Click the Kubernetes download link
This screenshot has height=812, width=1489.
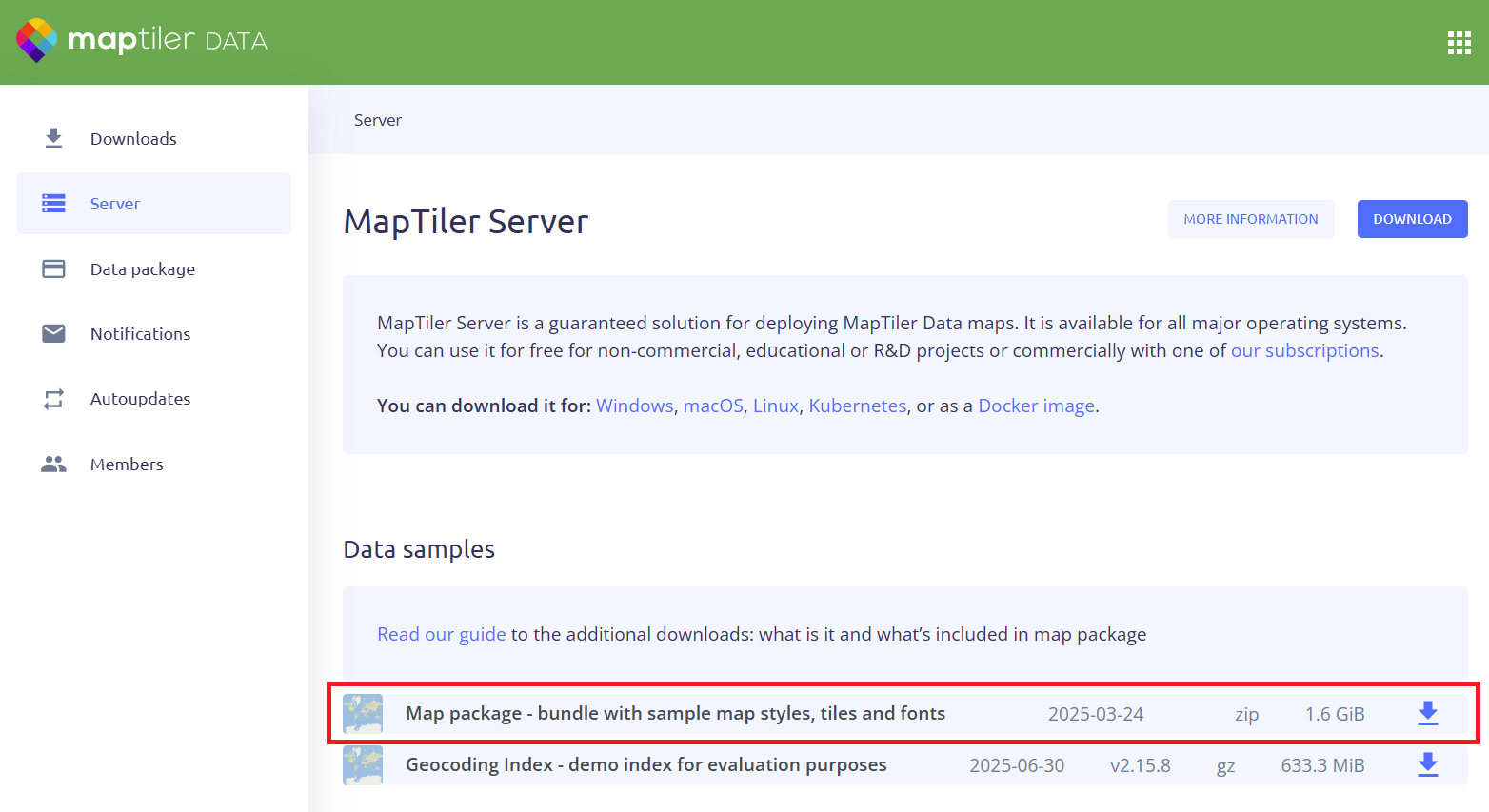pos(857,406)
